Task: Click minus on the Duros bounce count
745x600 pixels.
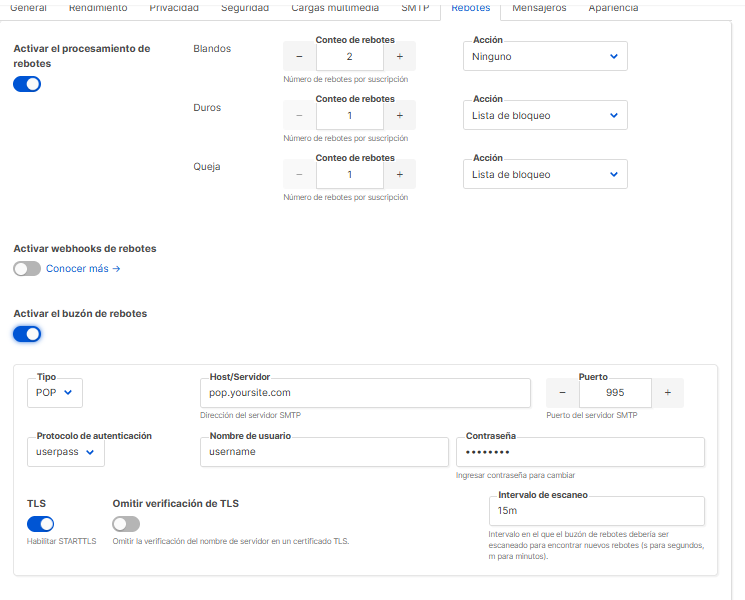Action: pos(299,116)
